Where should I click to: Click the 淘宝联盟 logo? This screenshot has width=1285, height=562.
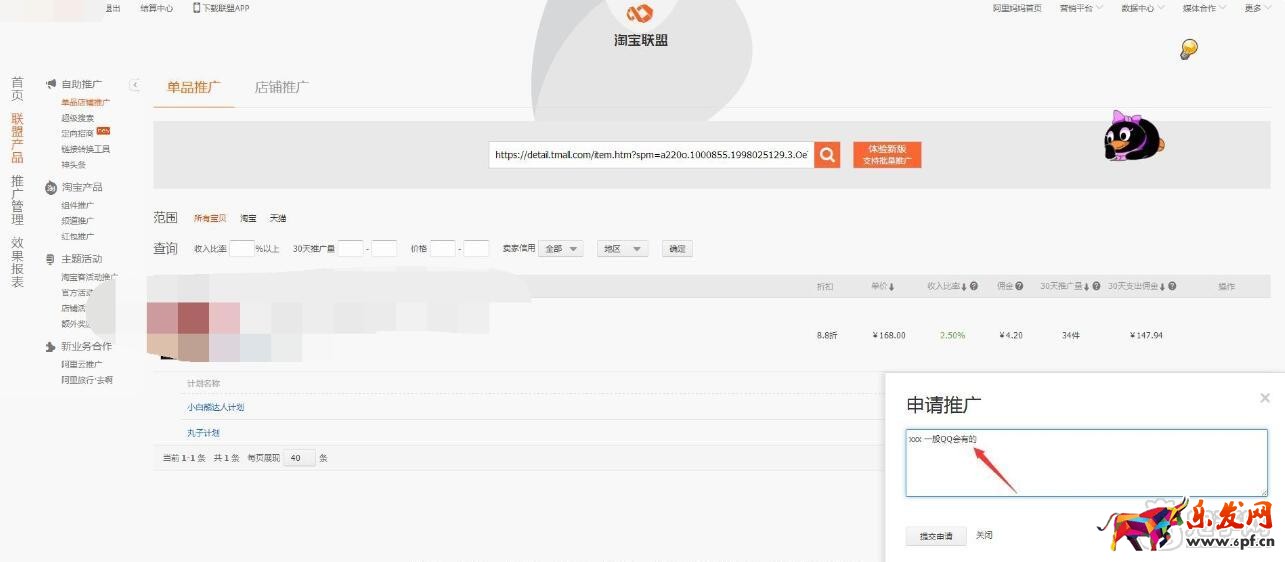click(x=640, y=26)
